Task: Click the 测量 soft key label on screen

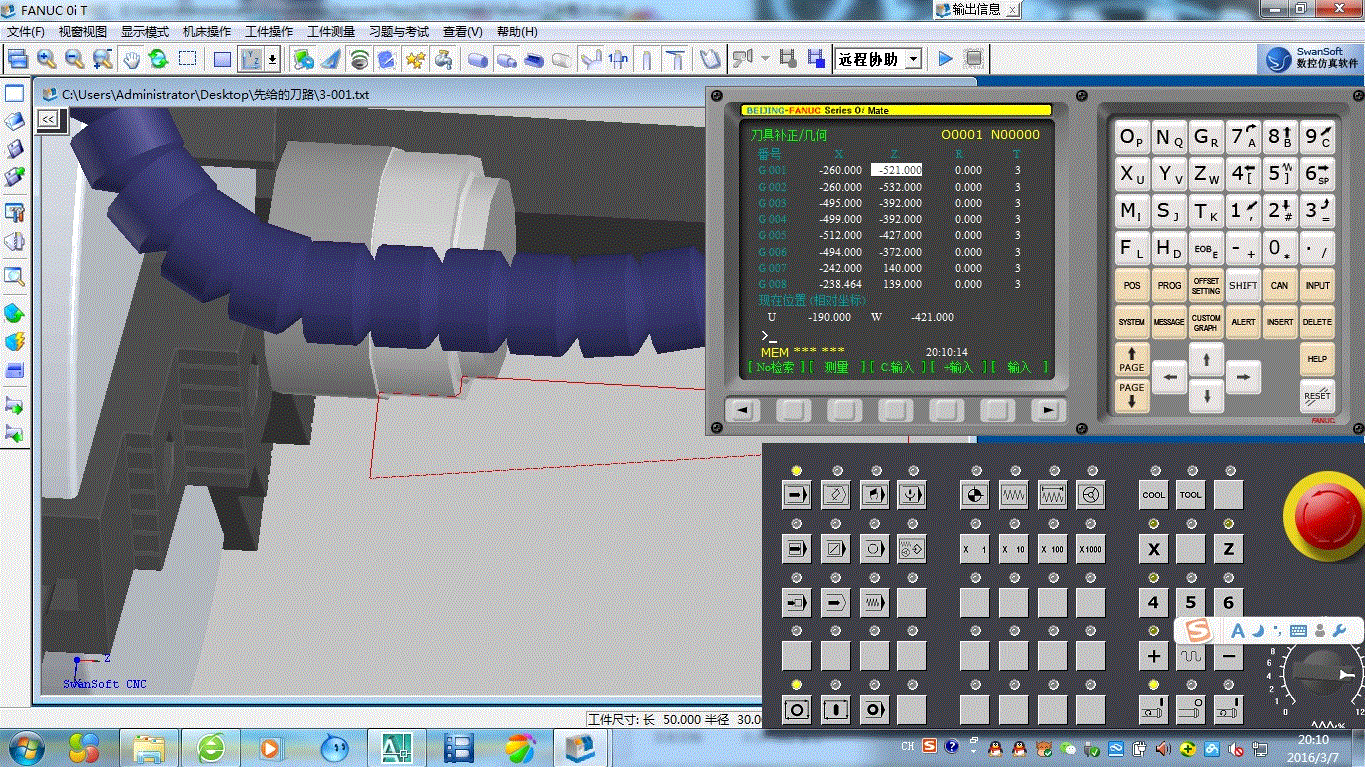Action: coord(836,368)
